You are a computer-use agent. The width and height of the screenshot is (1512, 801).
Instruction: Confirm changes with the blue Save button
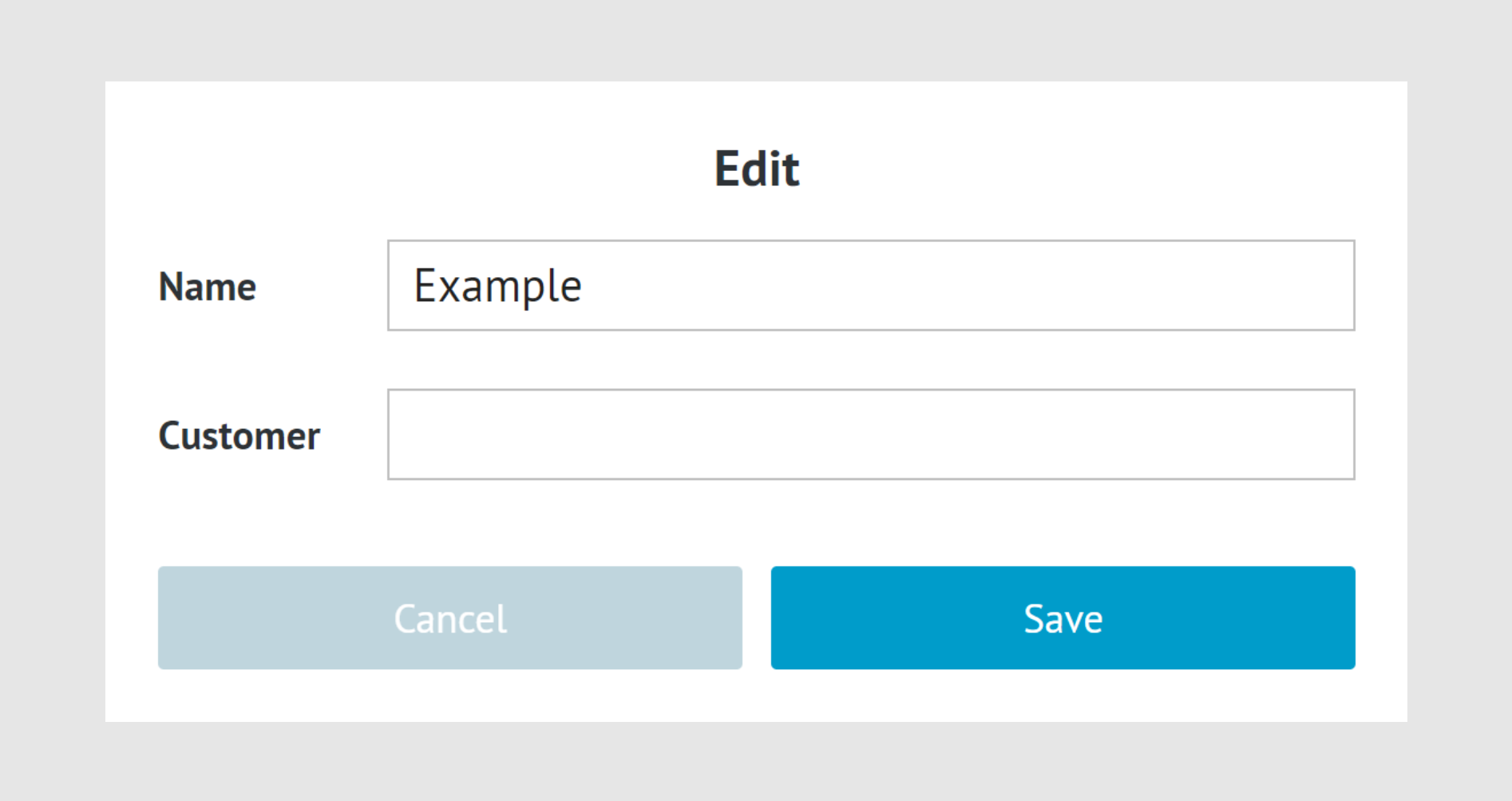click(x=1063, y=618)
